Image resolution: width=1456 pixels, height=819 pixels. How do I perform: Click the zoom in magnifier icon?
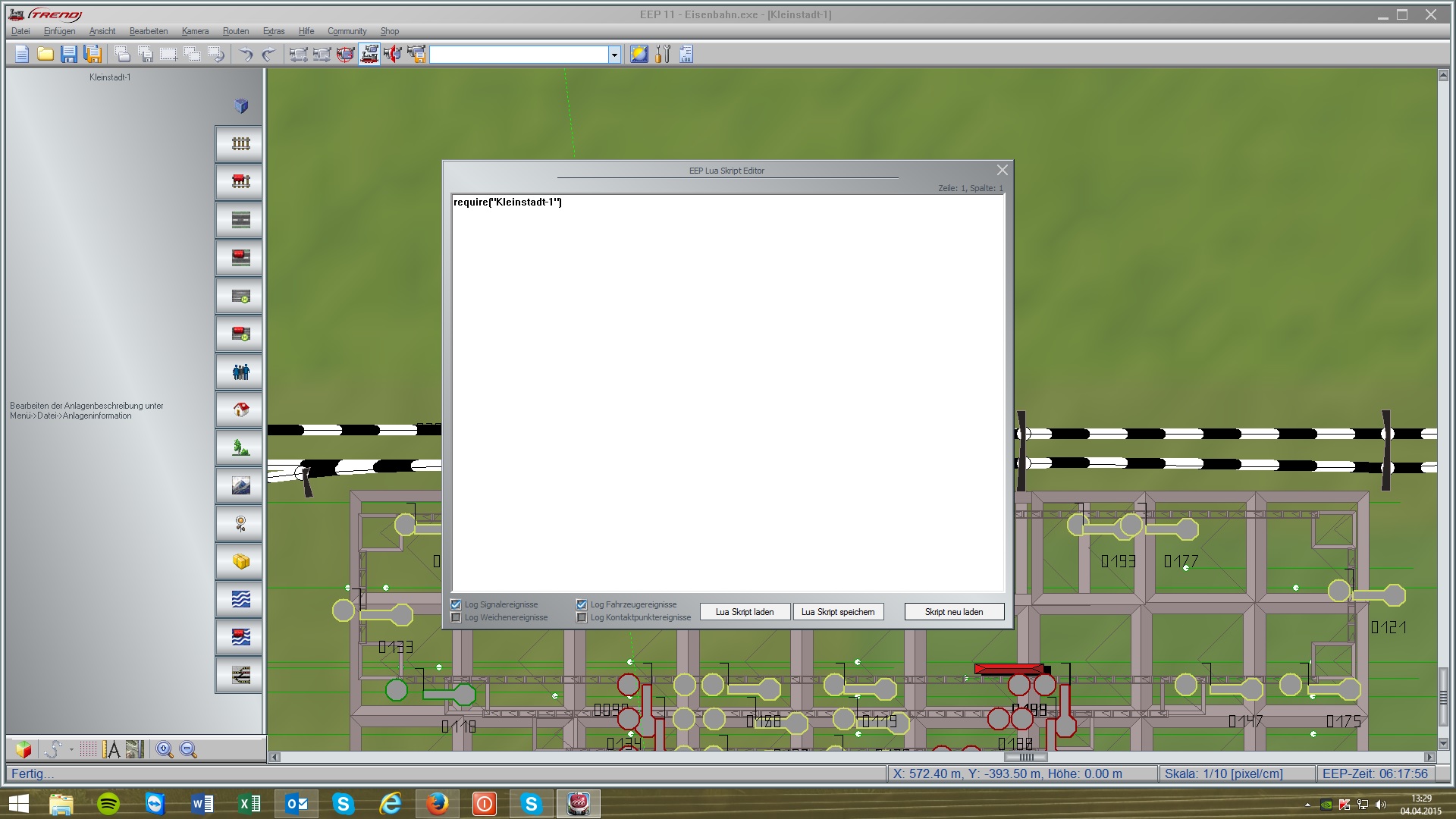(164, 749)
